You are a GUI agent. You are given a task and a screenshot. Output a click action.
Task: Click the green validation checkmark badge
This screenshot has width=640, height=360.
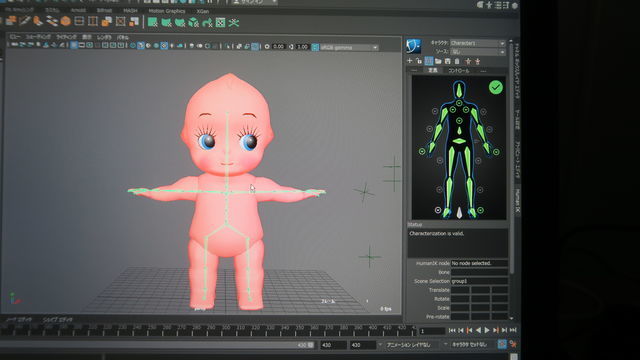(496, 87)
